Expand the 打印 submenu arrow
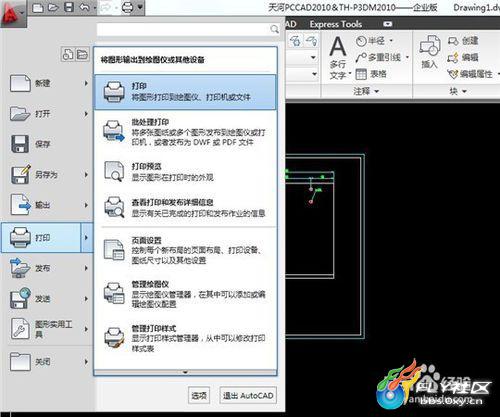This screenshot has height=417, width=500. point(87,238)
